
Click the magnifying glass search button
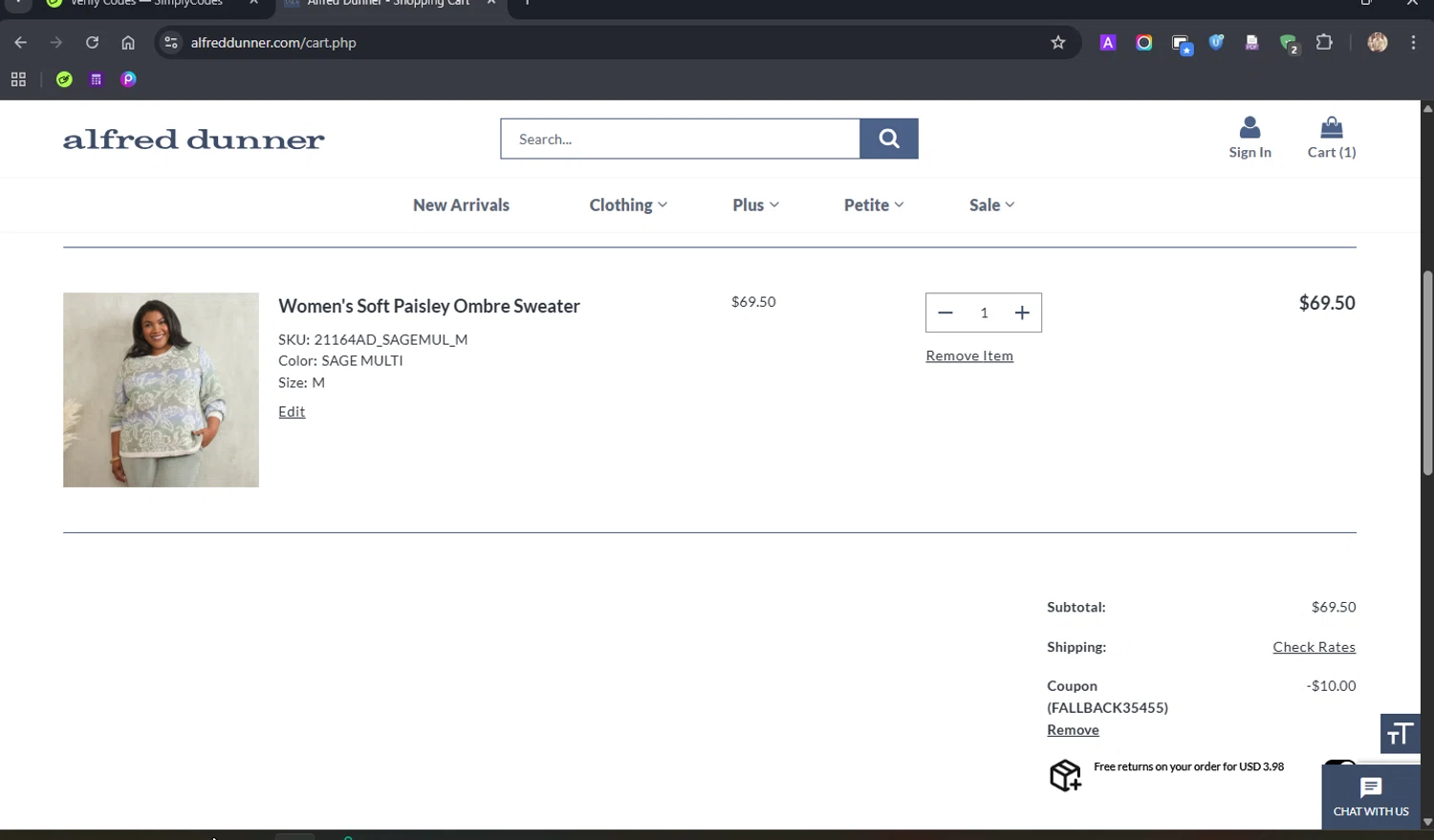pos(889,139)
